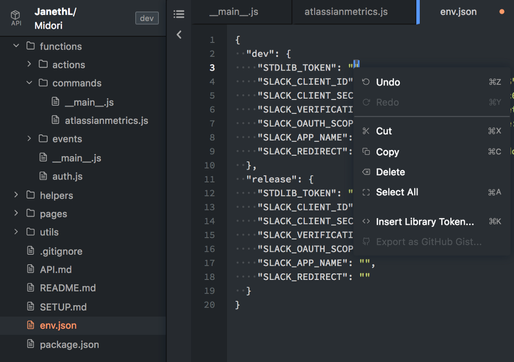This screenshot has height=362, width=514.
Task: Click the SETUP.md file icon
Action: tap(30, 306)
